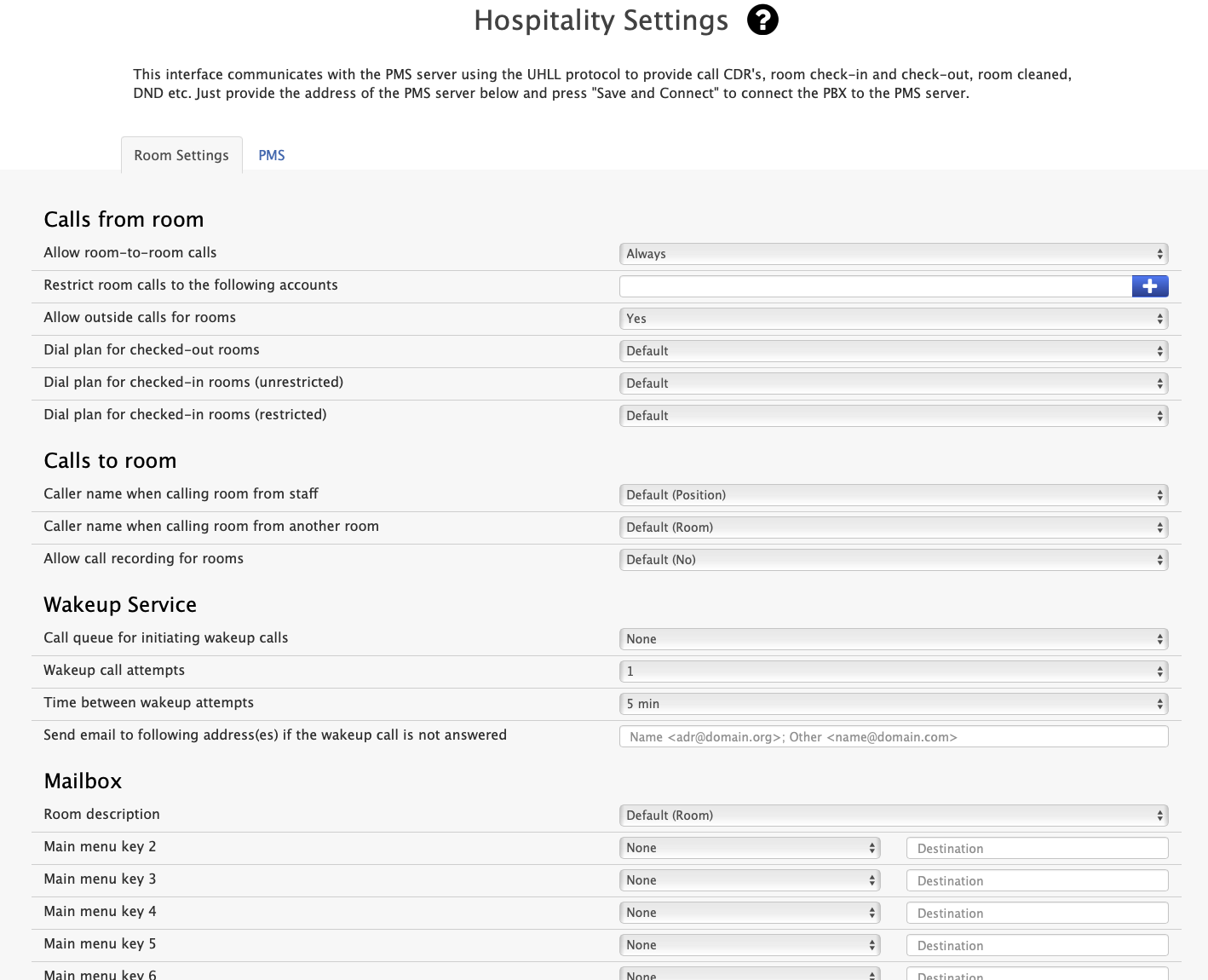Click the unanswered wakeup call email field
This screenshot has width=1208, height=980.
[893, 737]
